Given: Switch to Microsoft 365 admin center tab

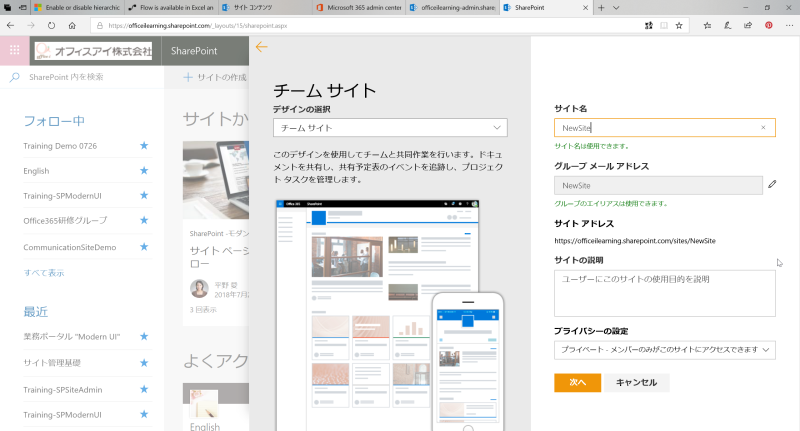Looking at the screenshot, I should (x=359, y=8).
